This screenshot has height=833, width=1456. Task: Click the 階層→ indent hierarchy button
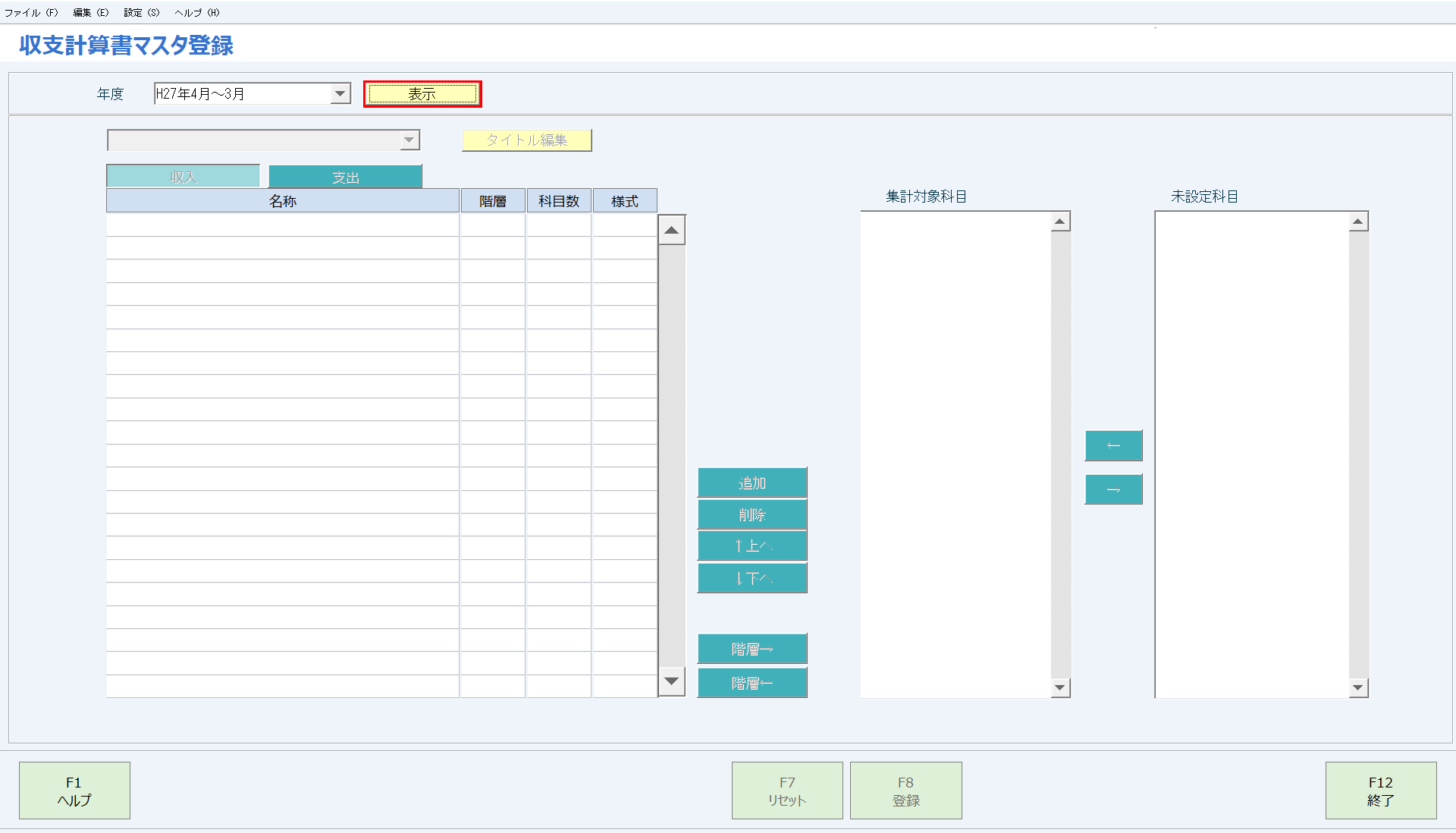tap(752, 649)
